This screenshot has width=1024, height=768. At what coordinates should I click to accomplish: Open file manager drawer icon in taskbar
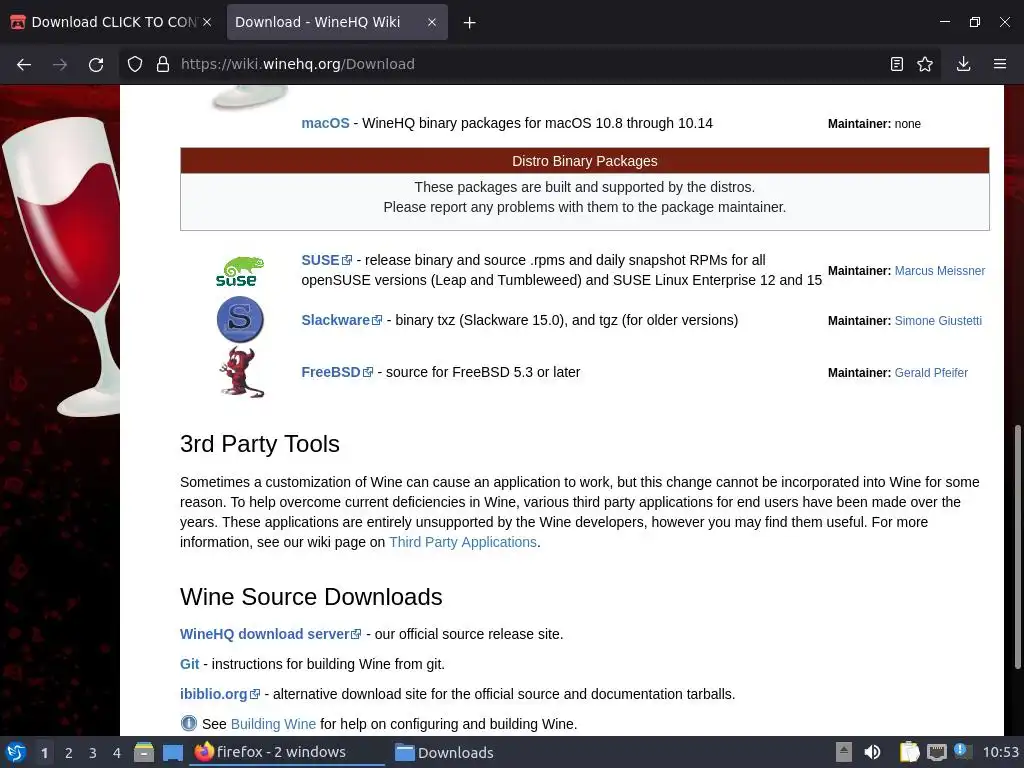pos(144,752)
